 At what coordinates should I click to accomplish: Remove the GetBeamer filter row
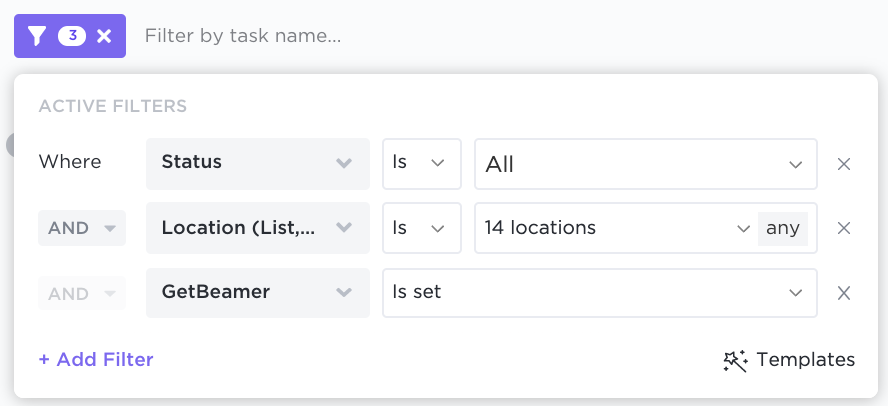coord(844,293)
